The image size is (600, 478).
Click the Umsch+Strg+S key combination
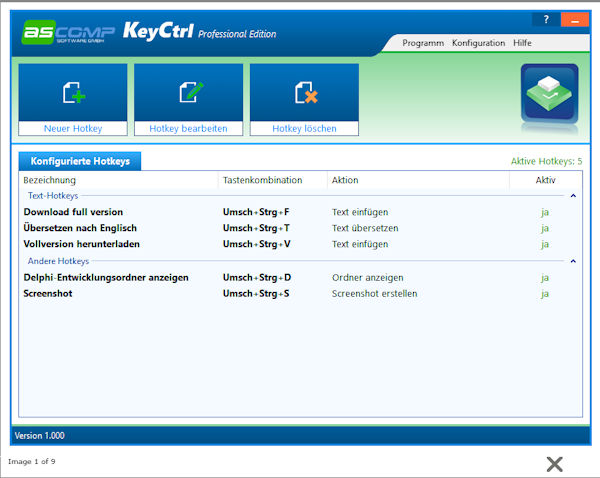[256, 294]
